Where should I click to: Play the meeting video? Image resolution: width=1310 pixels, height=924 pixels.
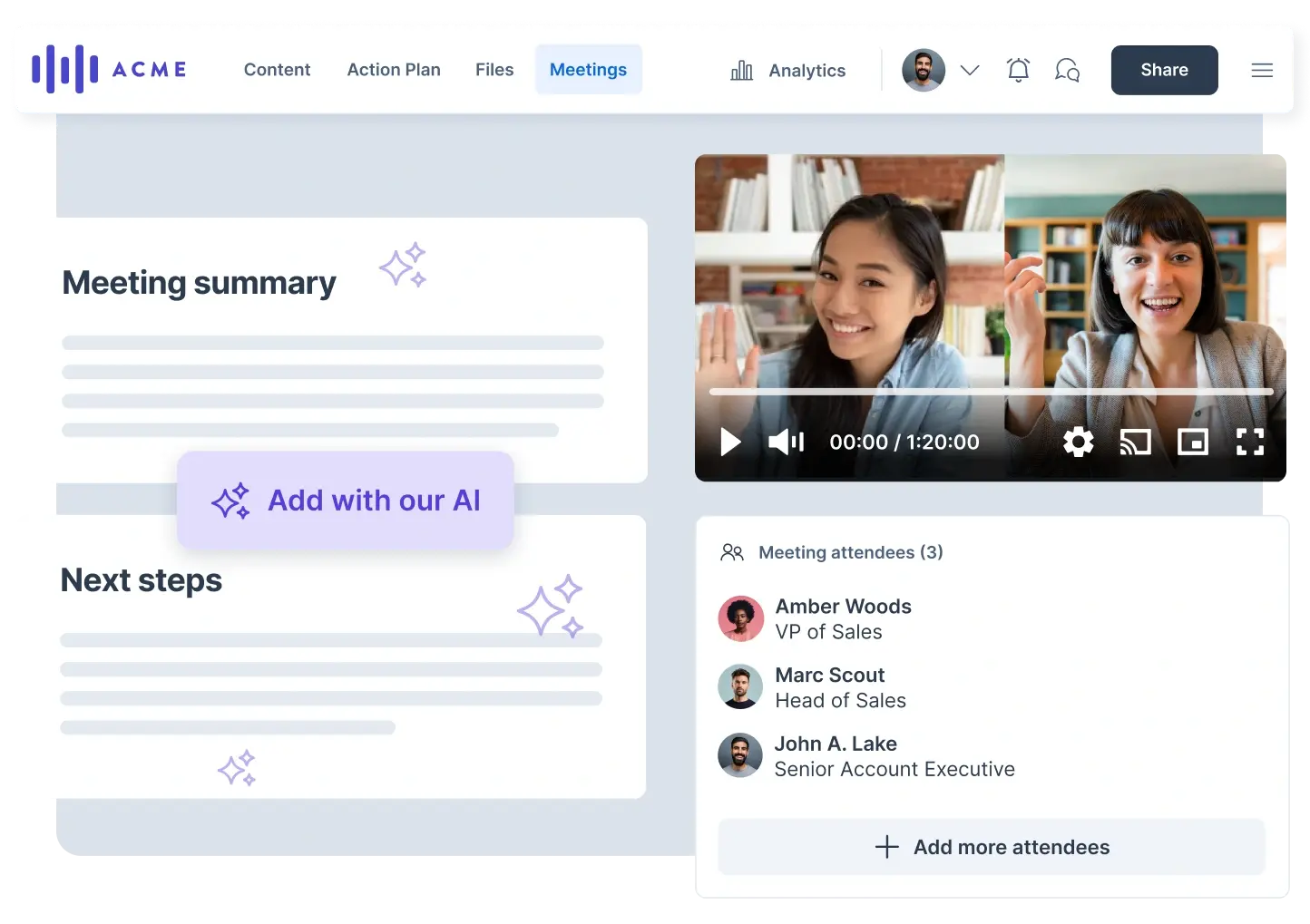click(730, 442)
